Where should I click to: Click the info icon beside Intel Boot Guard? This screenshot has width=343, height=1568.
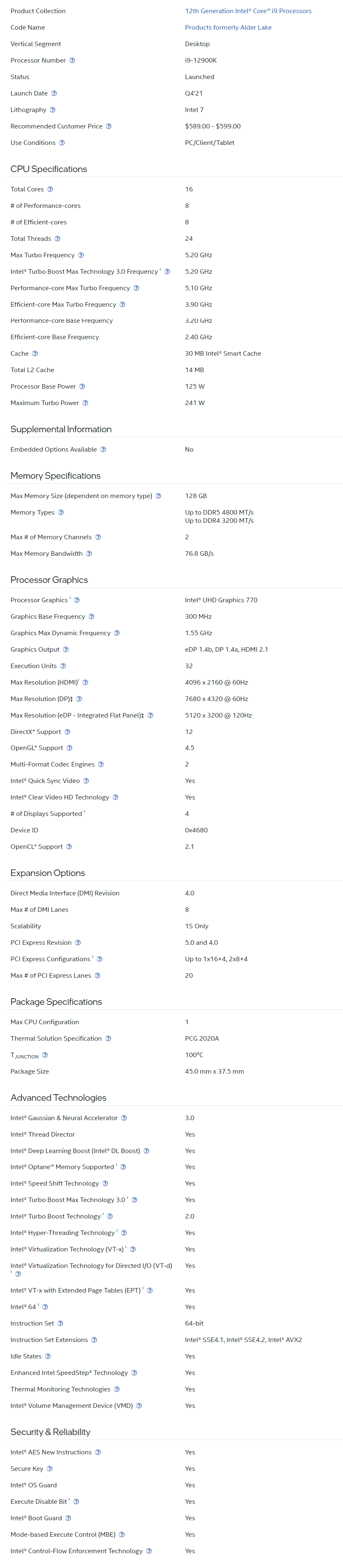click(x=68, y=1518)
